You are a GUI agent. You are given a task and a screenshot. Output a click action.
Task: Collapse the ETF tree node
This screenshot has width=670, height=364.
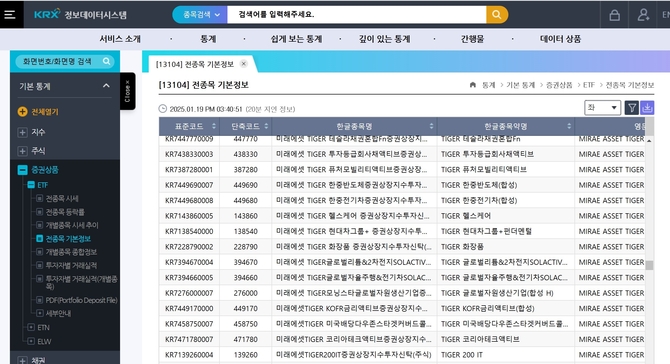[x=31, y=185]
